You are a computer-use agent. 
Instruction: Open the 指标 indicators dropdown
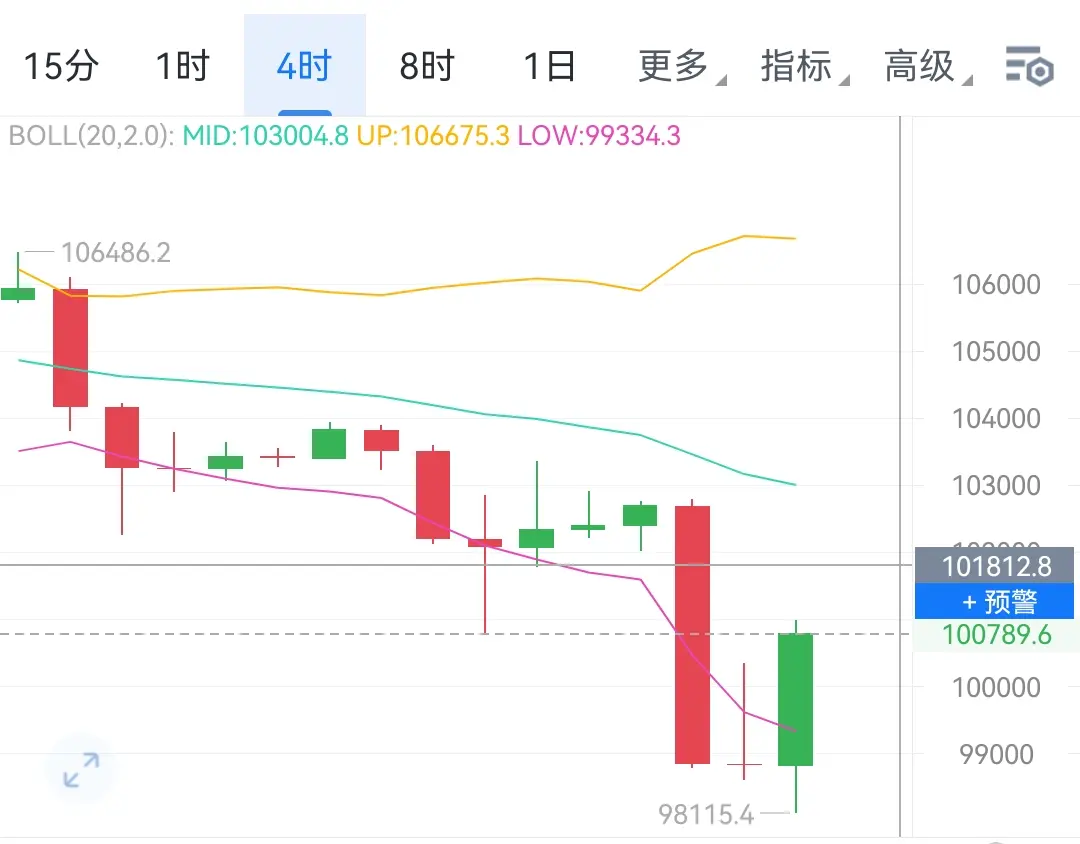804,66
